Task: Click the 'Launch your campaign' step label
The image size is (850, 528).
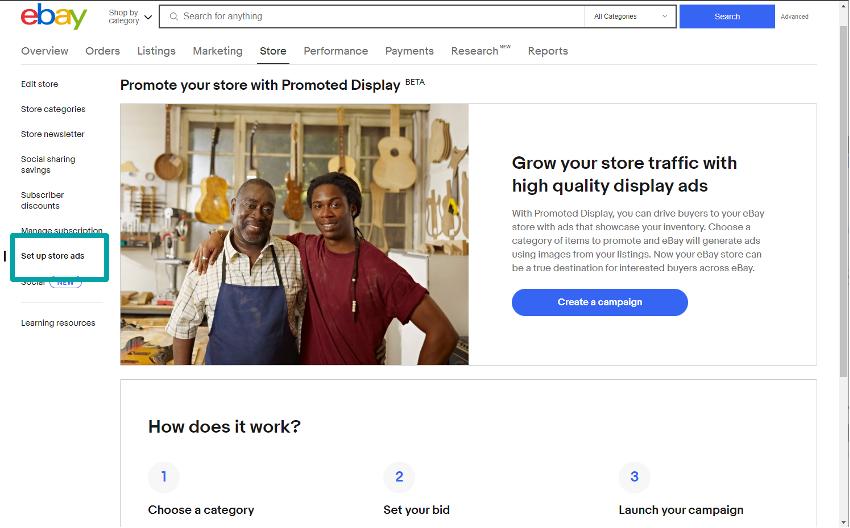Action: [681, 510]
